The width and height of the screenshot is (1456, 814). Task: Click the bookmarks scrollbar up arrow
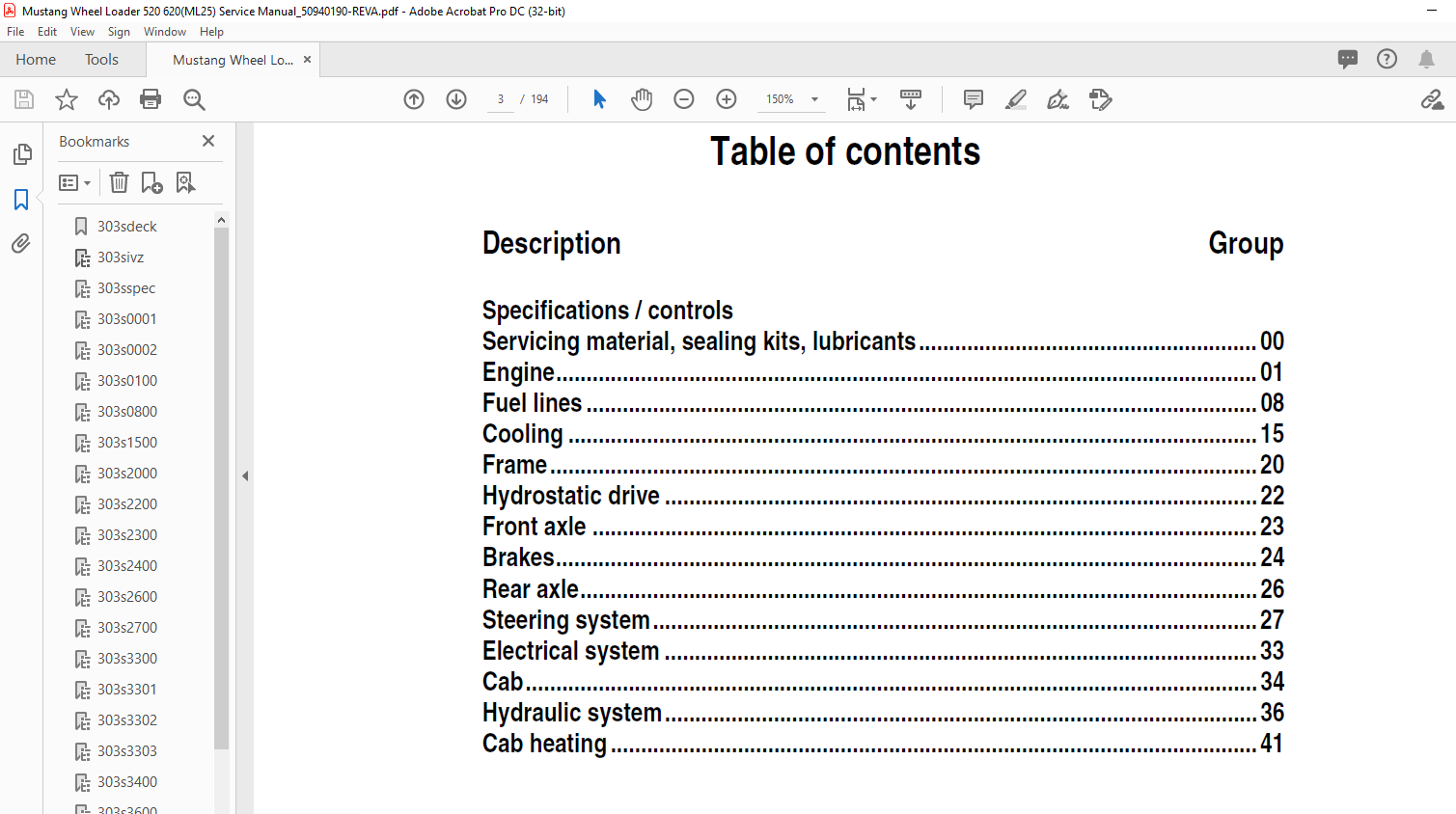[221, 220]
